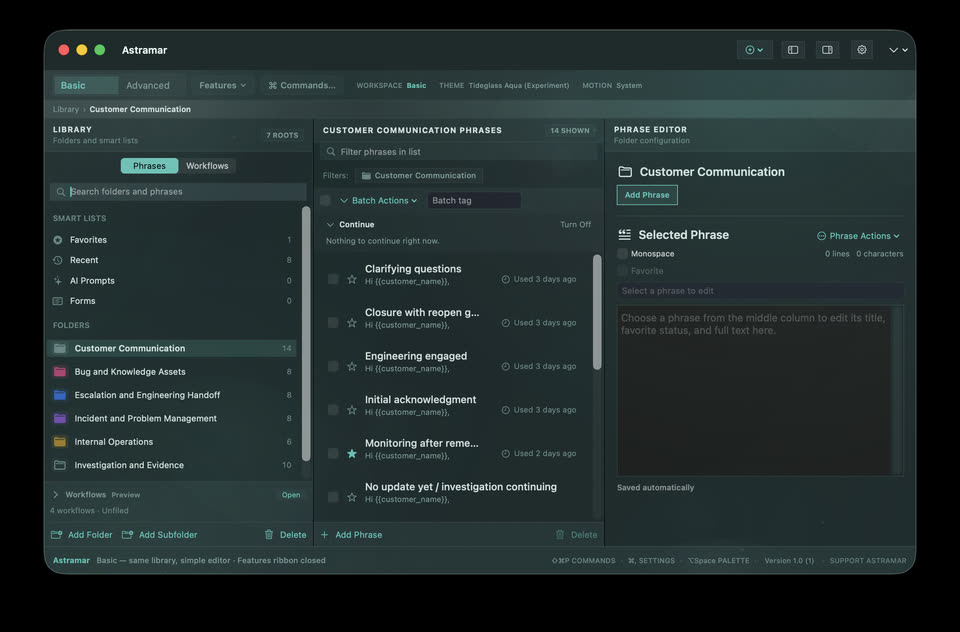The height and width of the screenshot is (632, 960).
Task: Open the double-chevron menu in title bar
Action: pyautogui.click(x=898, y=50)
